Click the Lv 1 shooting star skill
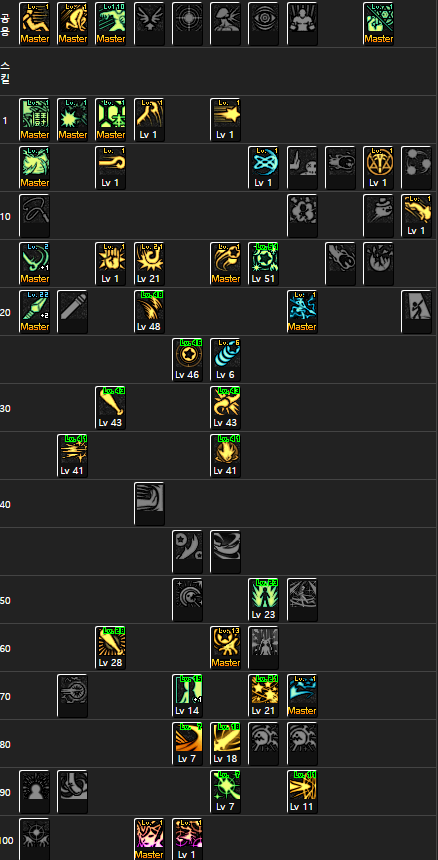 (x=225, y=120)
